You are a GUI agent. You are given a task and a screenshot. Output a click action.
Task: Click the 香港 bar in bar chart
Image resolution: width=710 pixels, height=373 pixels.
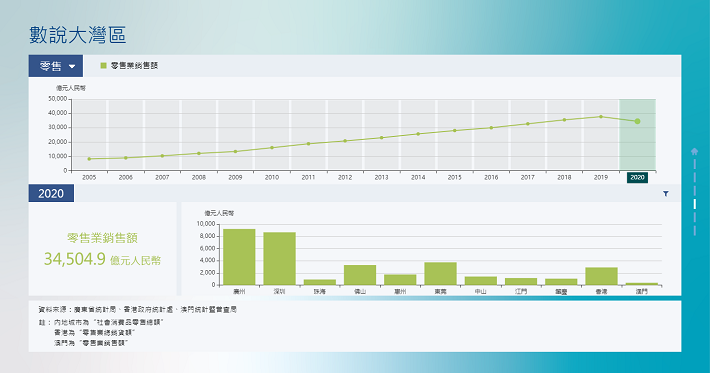[601, 276]
